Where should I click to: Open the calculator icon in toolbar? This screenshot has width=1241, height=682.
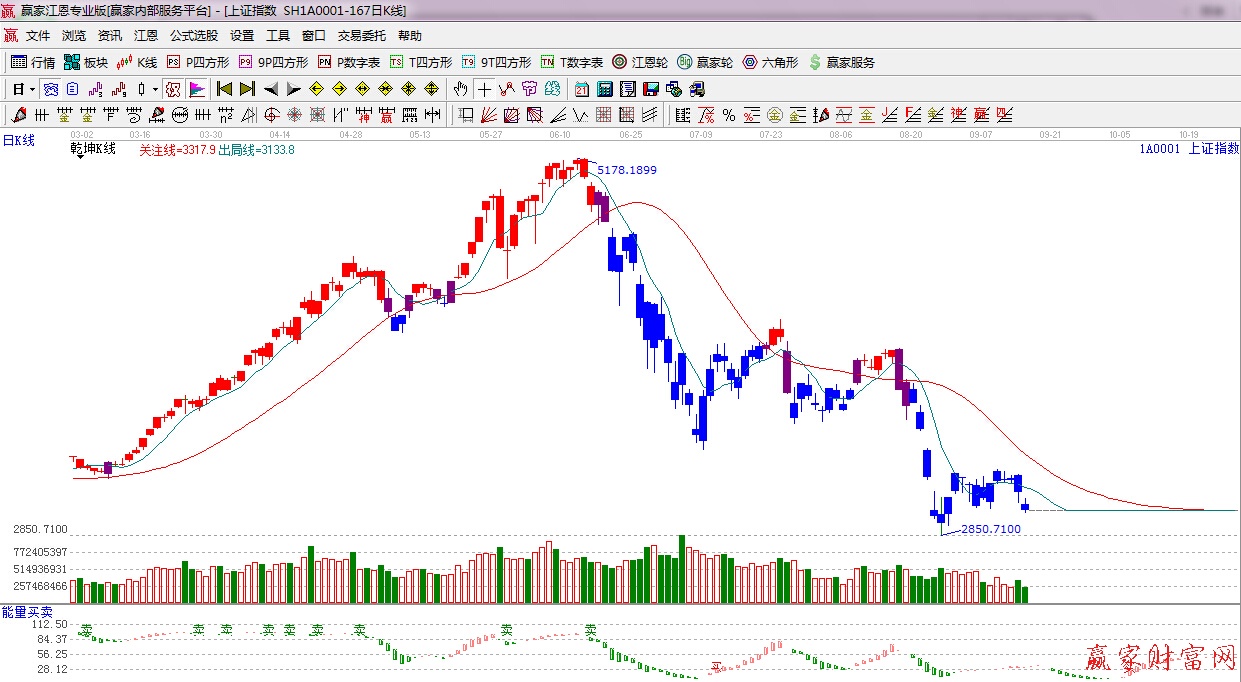604,89
